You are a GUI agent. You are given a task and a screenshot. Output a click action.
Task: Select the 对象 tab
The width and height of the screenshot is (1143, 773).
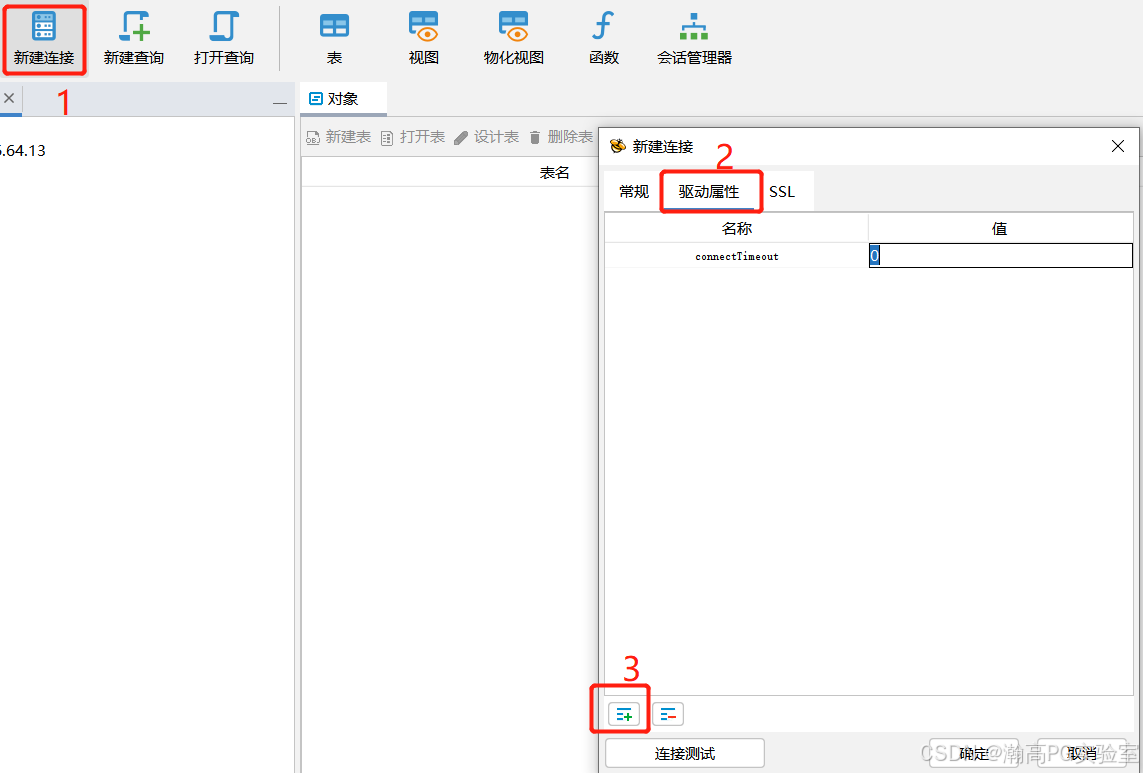tap(343, 99)
